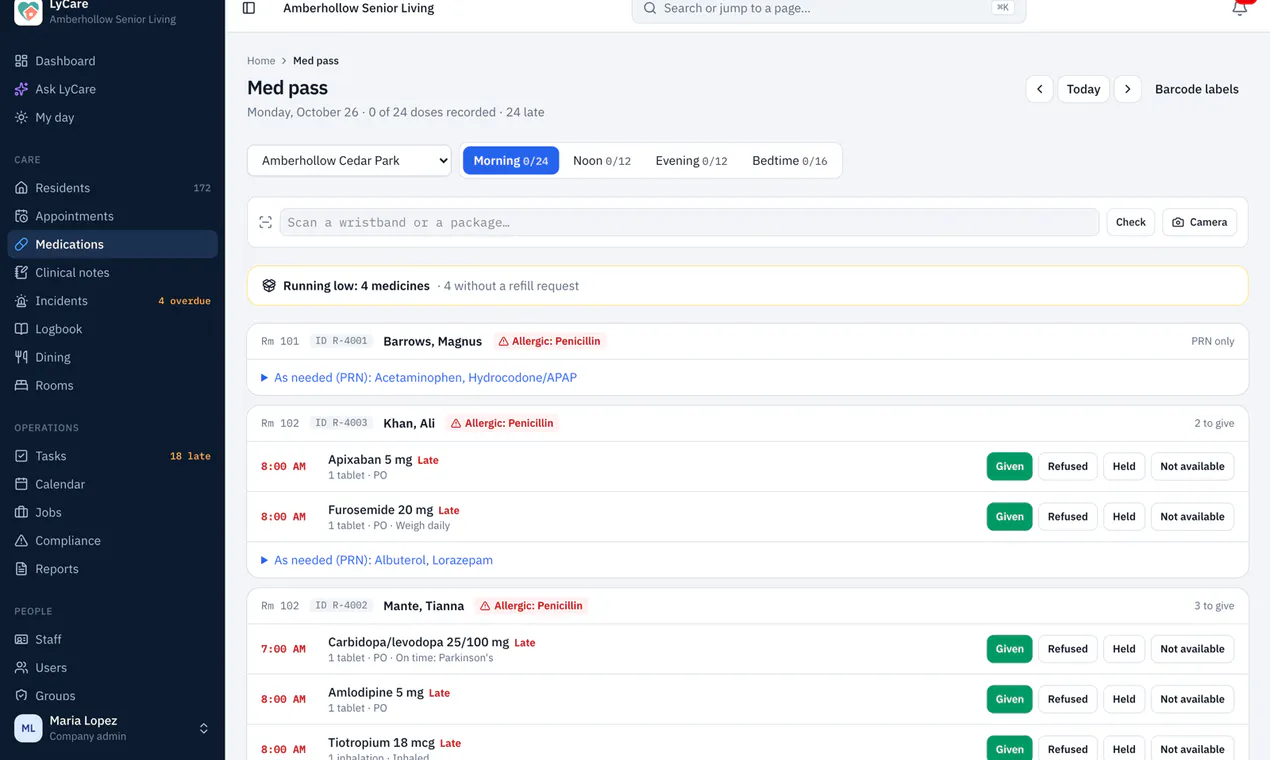The width and height of the screenshot is (1270, 760).
Task: Open the Running low medicines banner
Action: tap(747, 286)
